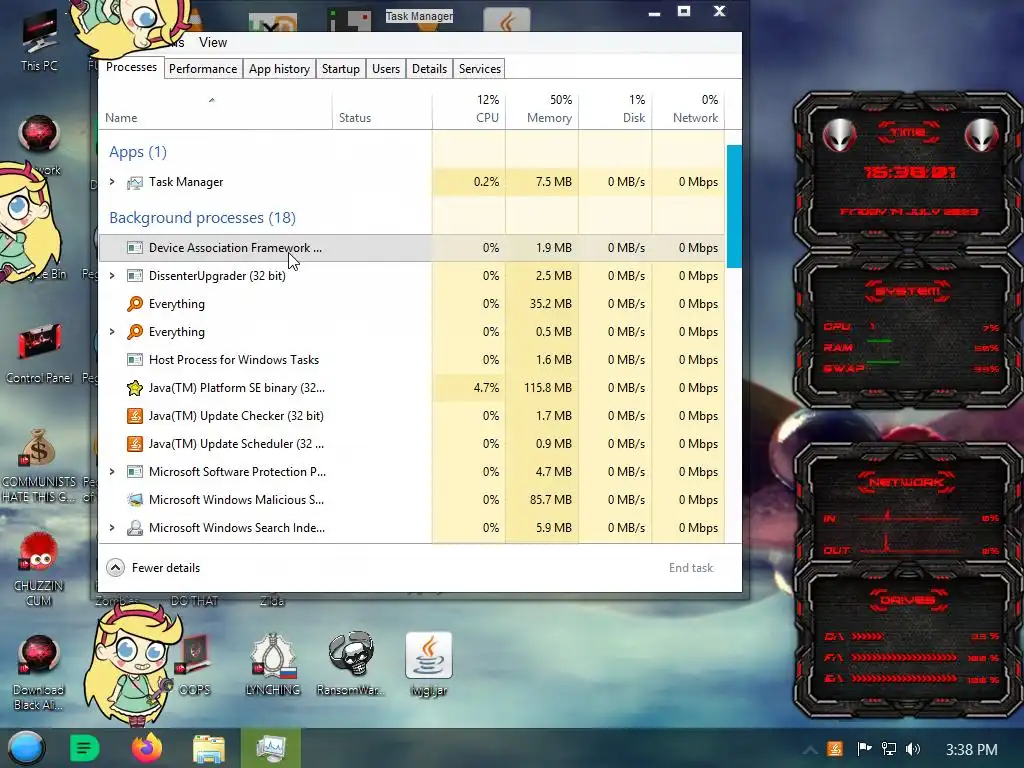1024x768 pixels.
Task: Switch to the Performance tab
Action: (203, 69)
